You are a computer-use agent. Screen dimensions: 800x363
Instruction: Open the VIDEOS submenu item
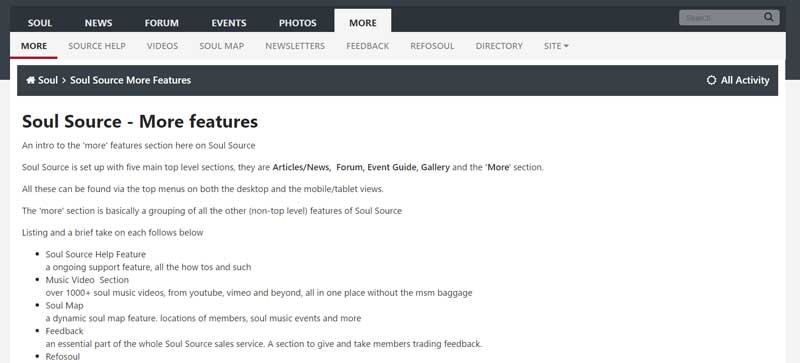(162, 46)
